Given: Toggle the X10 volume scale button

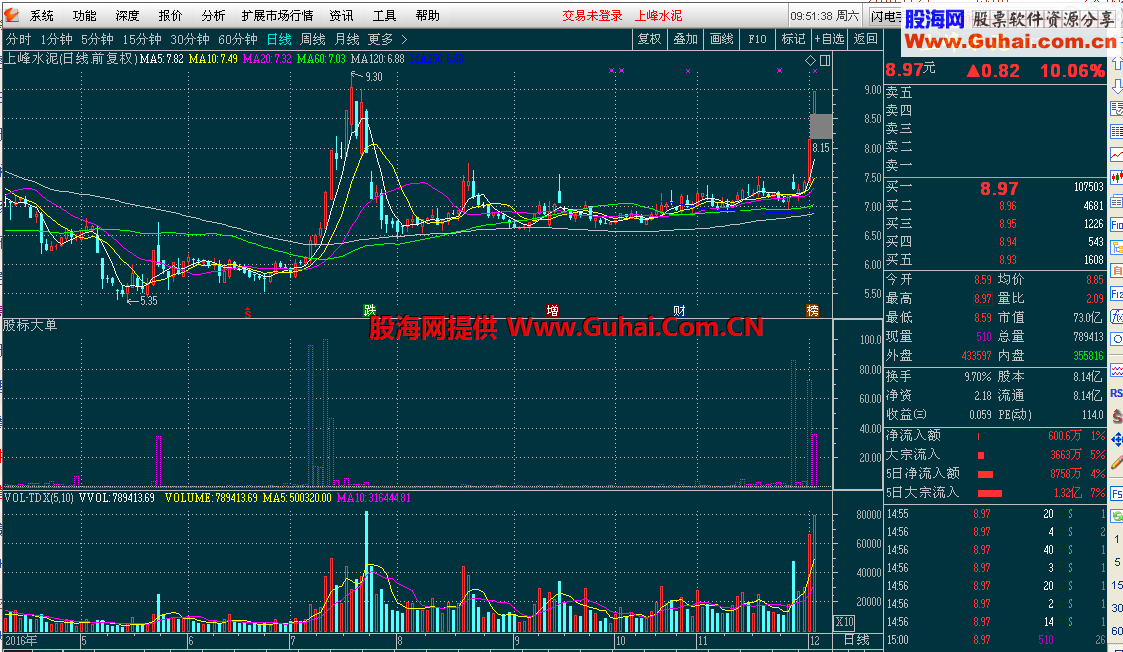Looking at the screenshot, I should pyautogui.click(x=844, y=621).
